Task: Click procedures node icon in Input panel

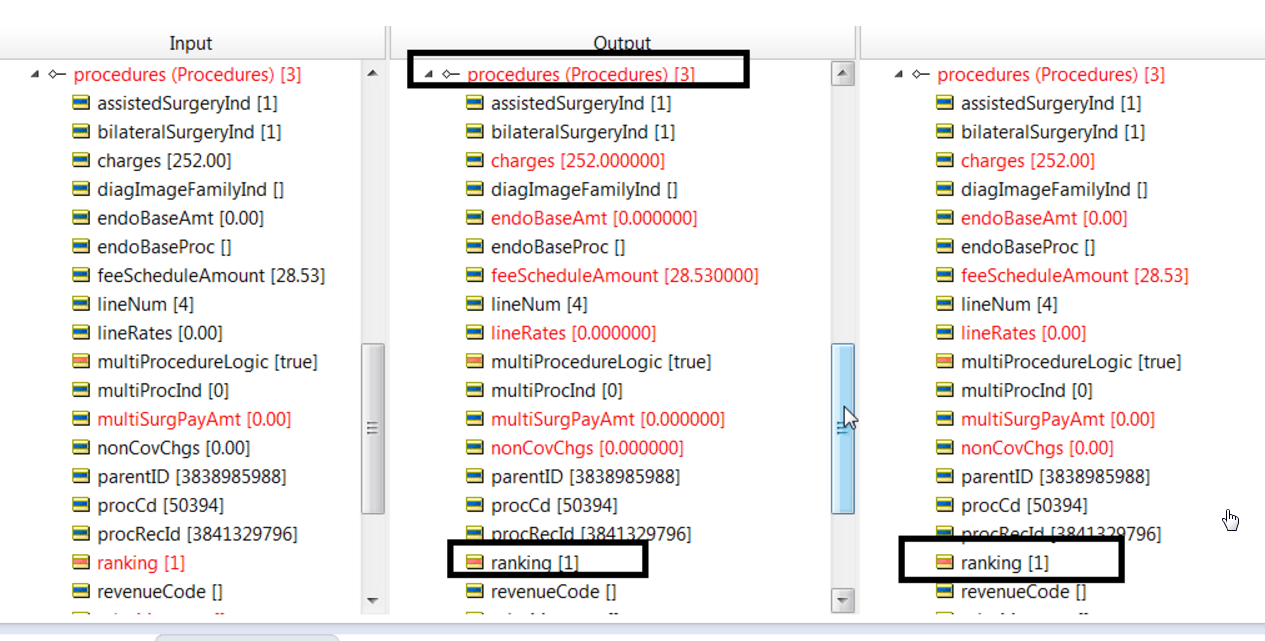Action: coord(57,75)
